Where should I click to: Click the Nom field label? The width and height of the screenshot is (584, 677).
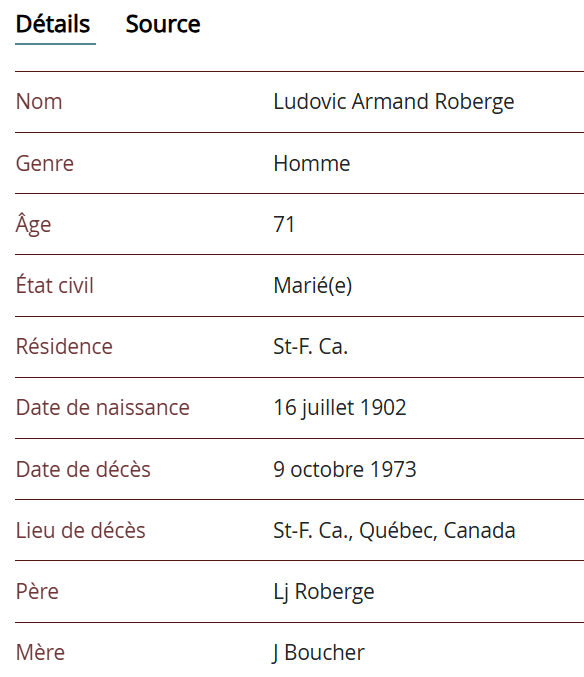pos(39,102)
